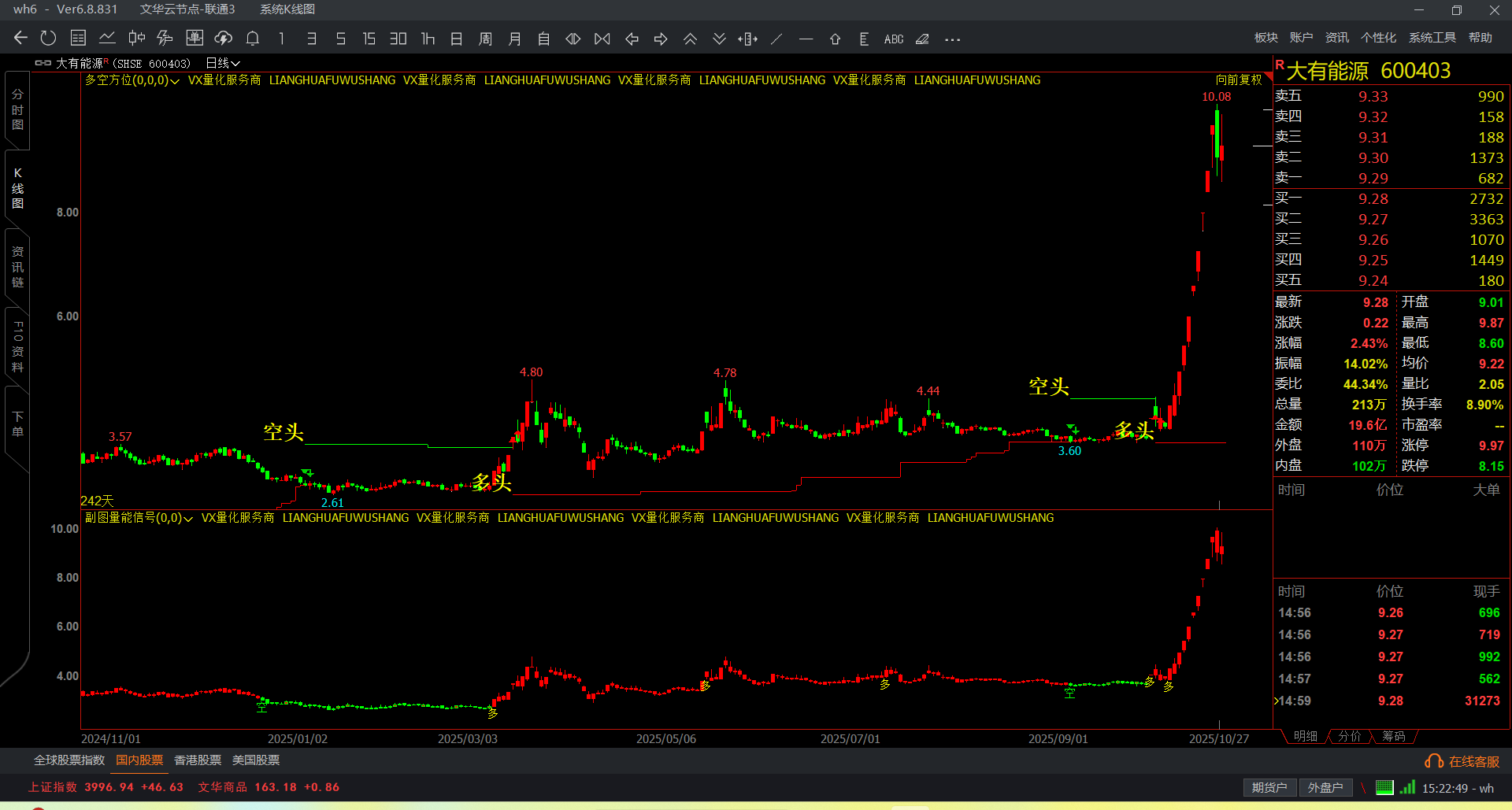The height and width of the screenshot is (810, 1512).
Task: Select the 3-minute period icon
Action: point(312,39)
